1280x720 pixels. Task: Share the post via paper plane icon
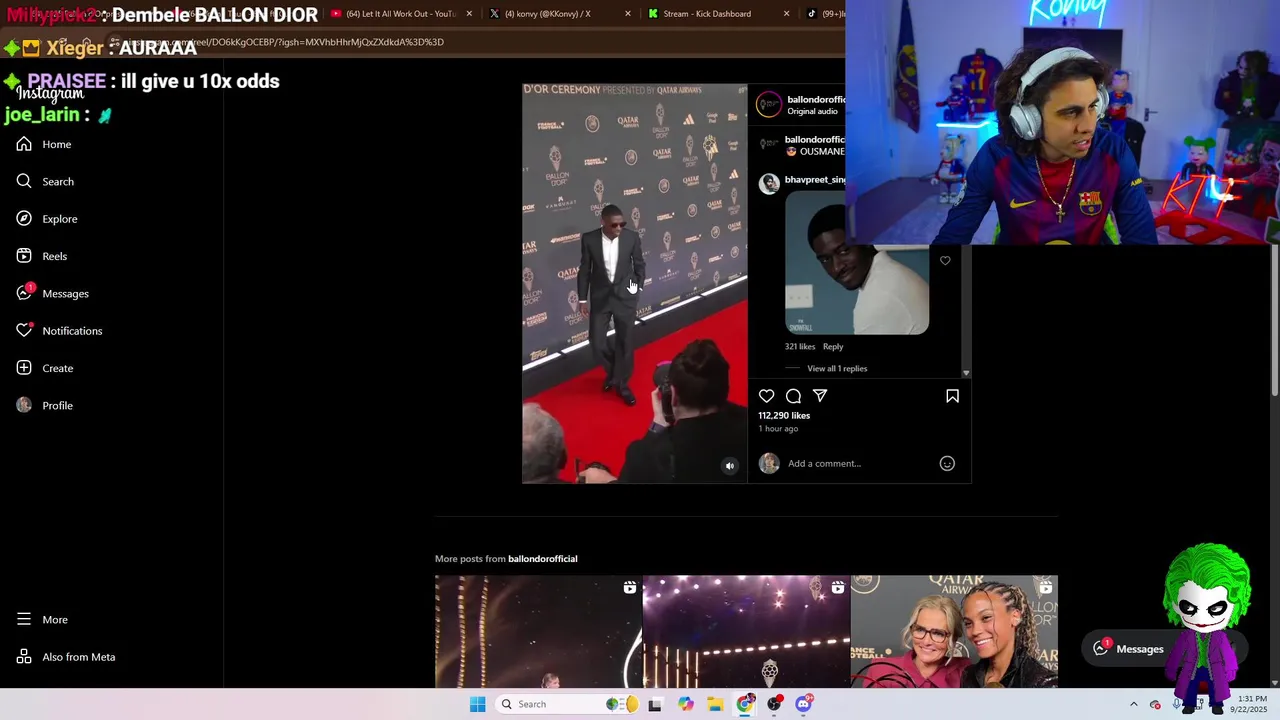[820, 396]
